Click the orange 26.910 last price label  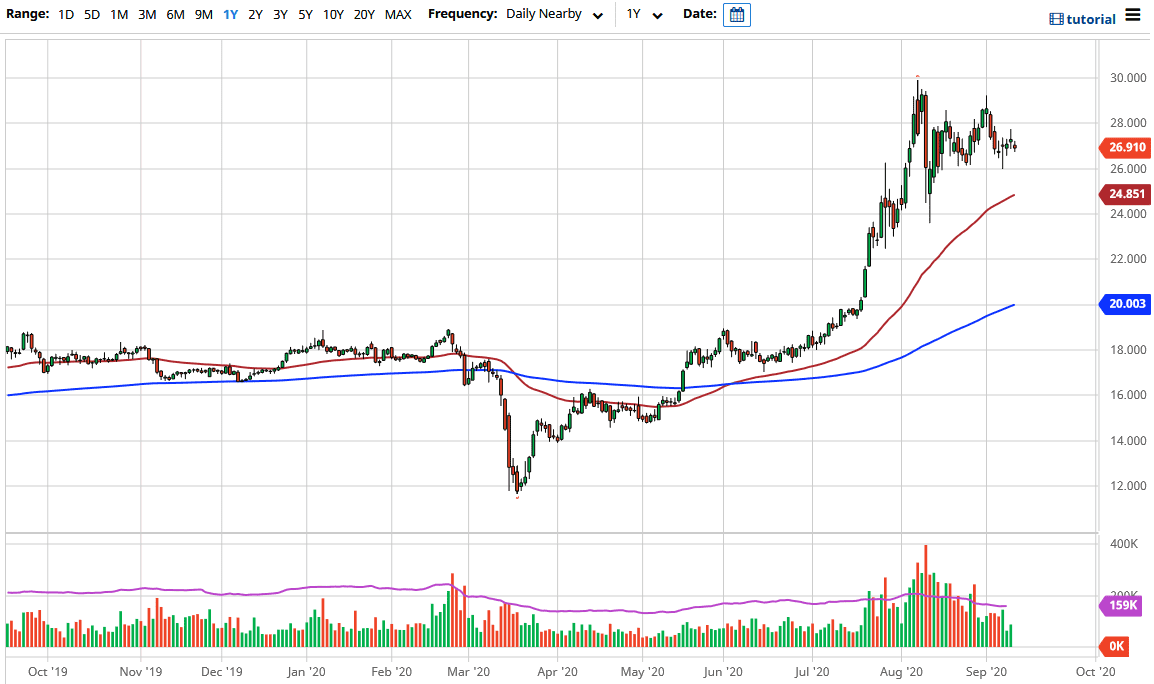[x=1127, y=148]
